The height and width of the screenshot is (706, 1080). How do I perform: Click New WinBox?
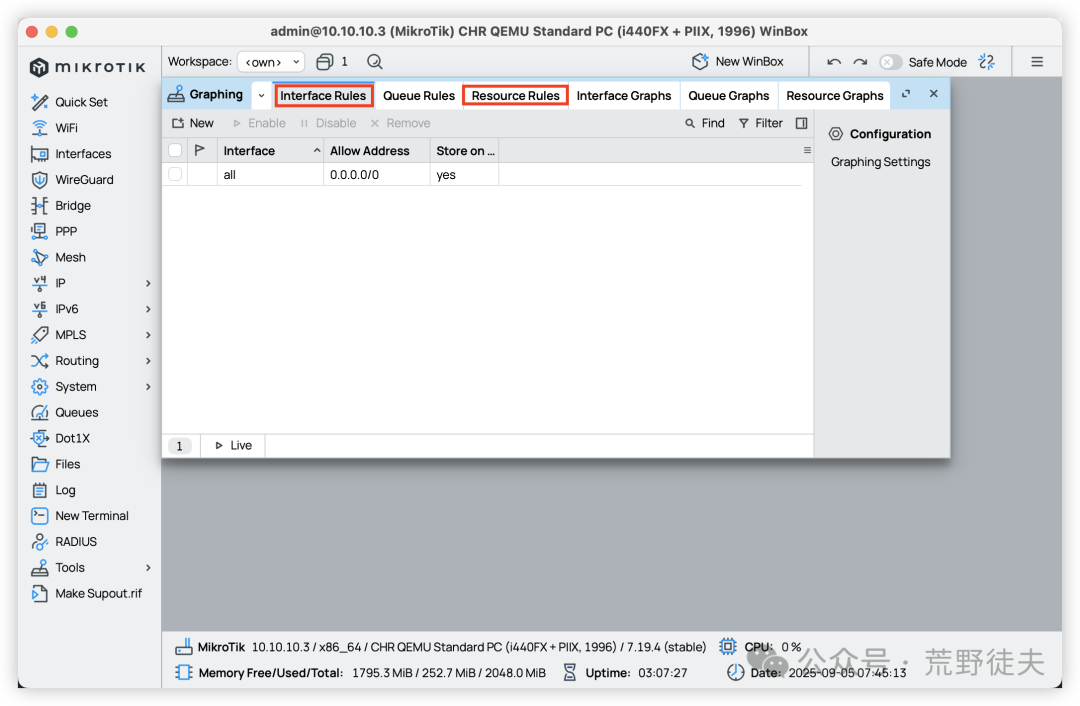(738, 62)
